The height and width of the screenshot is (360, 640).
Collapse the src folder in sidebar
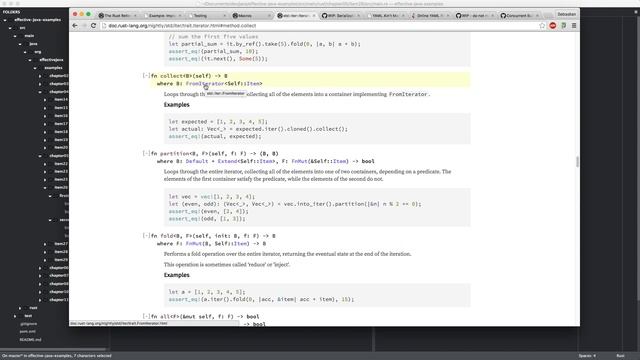[10, 28]
